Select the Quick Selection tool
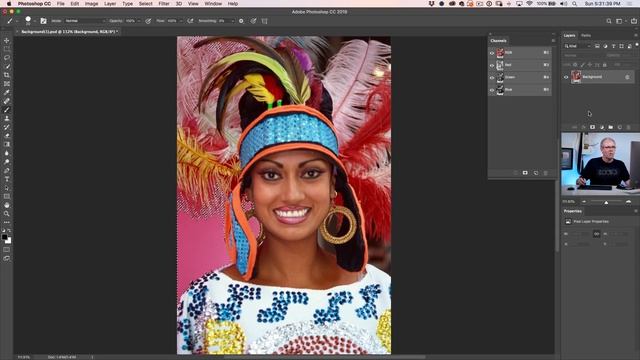 7,67
